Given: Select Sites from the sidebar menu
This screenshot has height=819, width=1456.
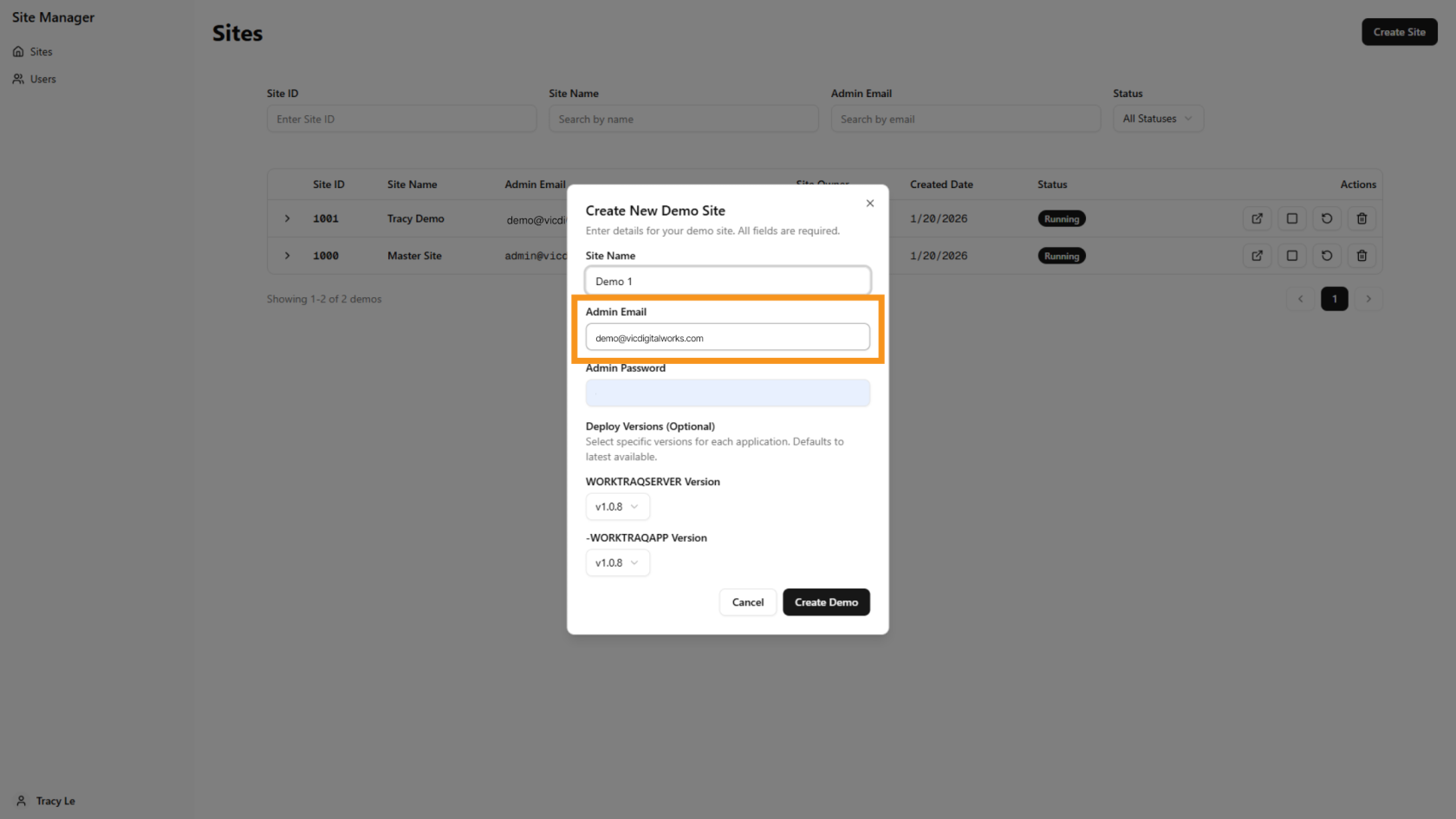Looking at the screenshot, I should (x=41, y=51).
